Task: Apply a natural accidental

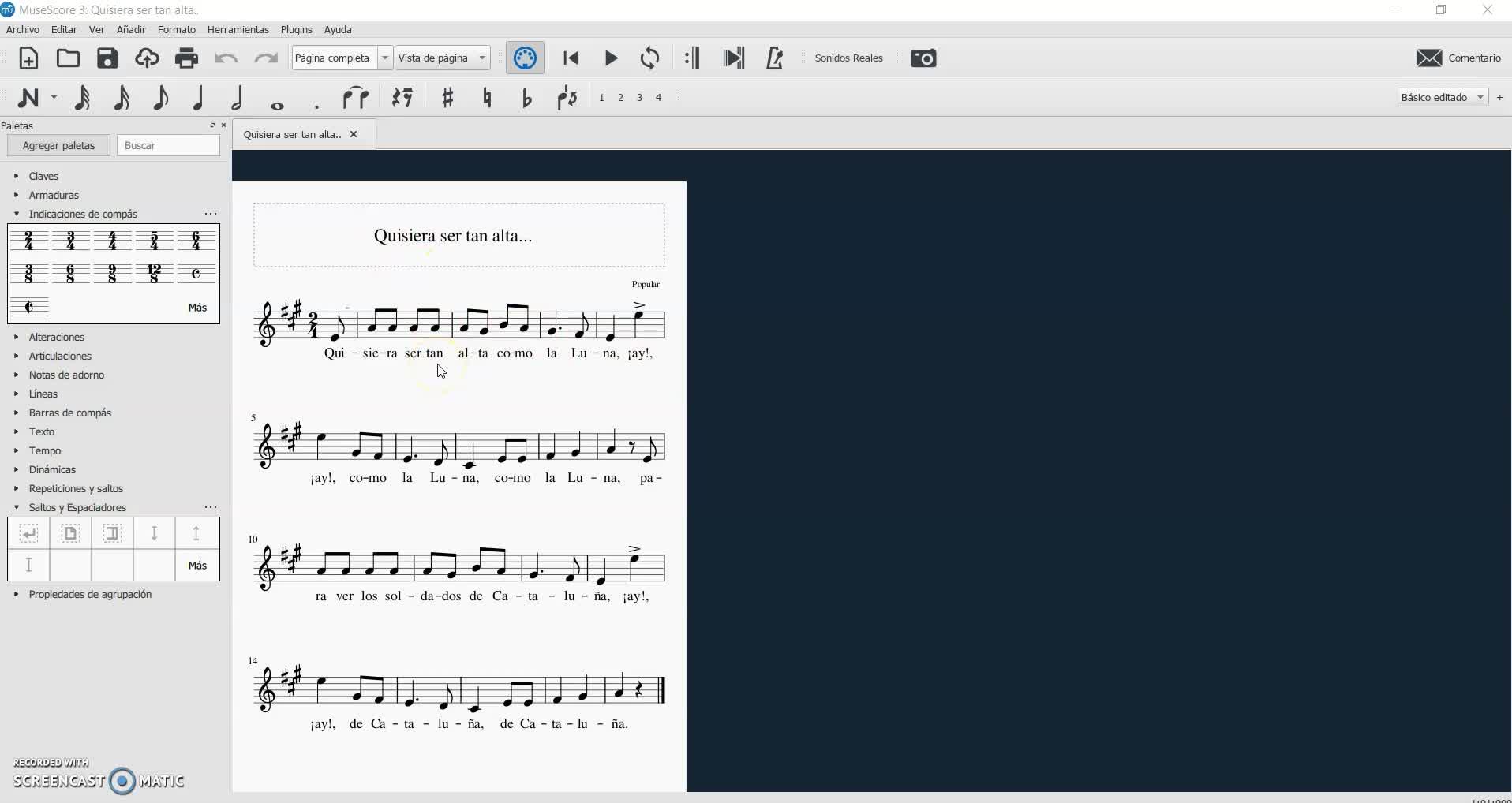Action: (x=488, y=98)
